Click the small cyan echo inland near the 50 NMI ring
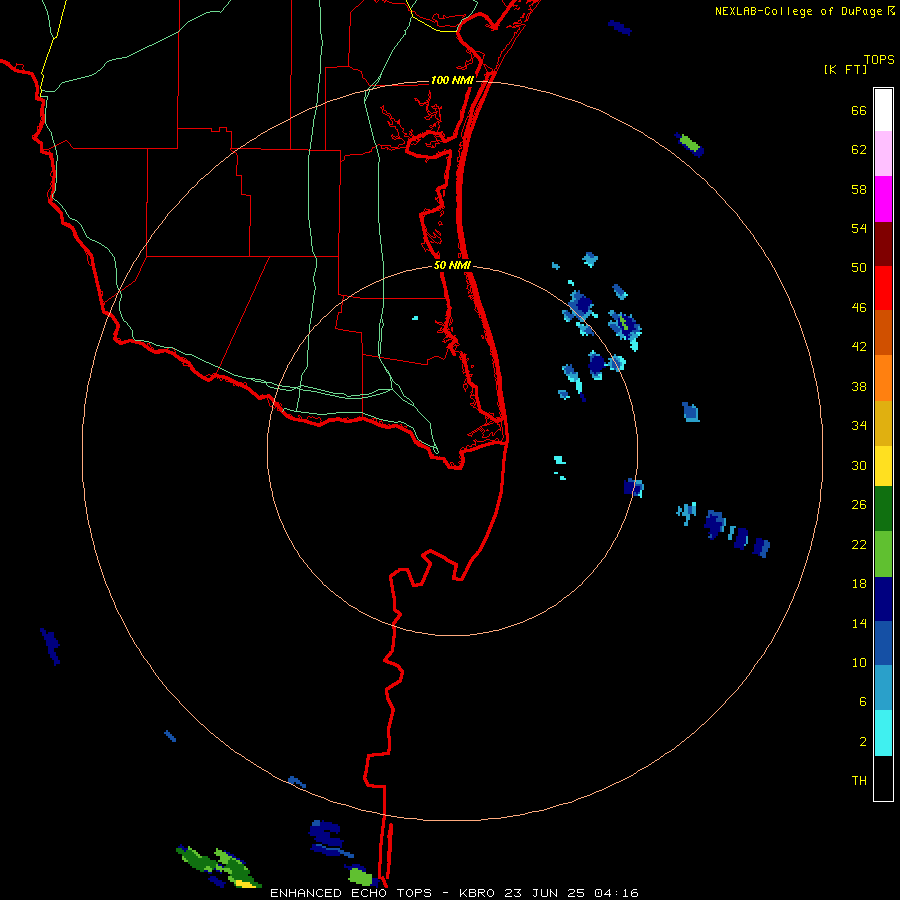Viewport: 900px width, 900px height. (x=415, y=317)
